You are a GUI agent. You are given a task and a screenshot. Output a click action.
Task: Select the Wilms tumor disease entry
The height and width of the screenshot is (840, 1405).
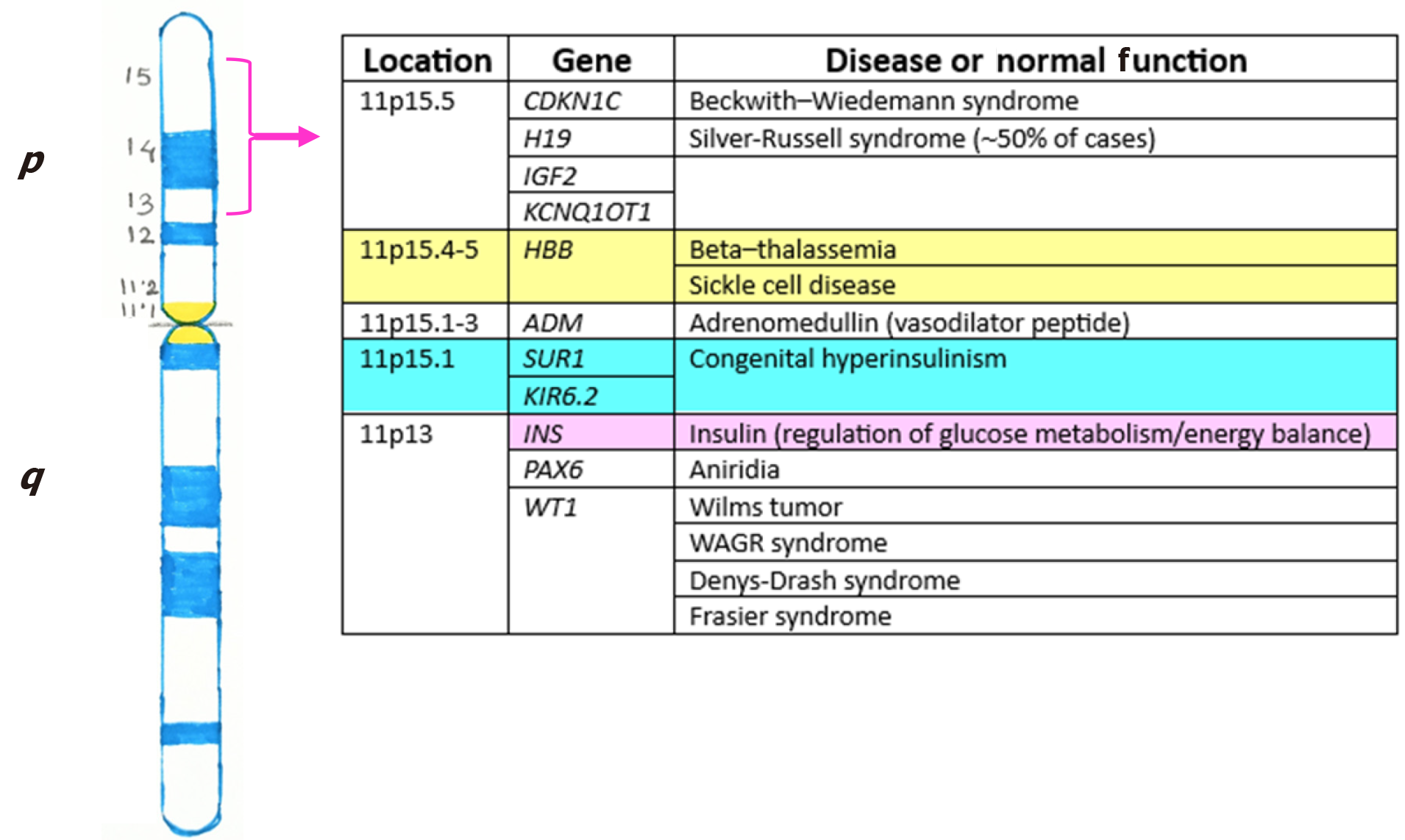[765, 506]
